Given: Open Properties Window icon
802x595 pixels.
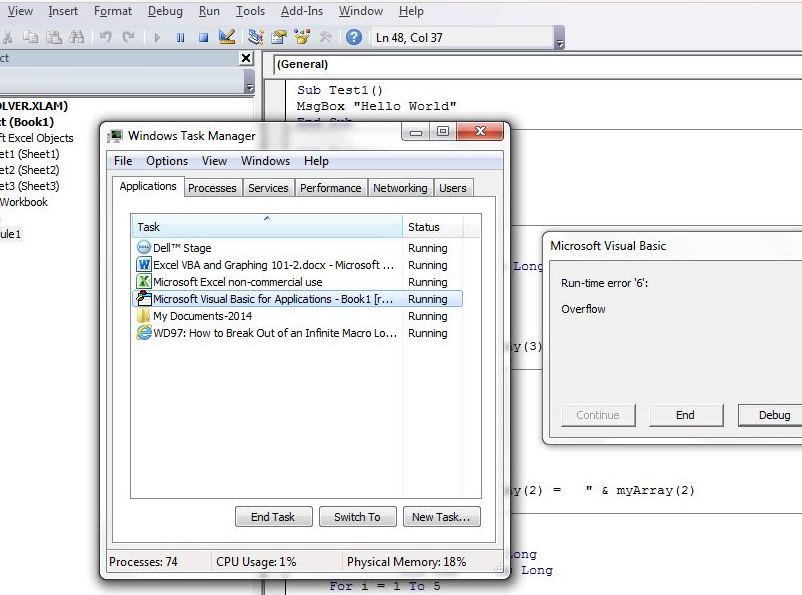Looking at the screenshot, I should (x=279, y=37).
